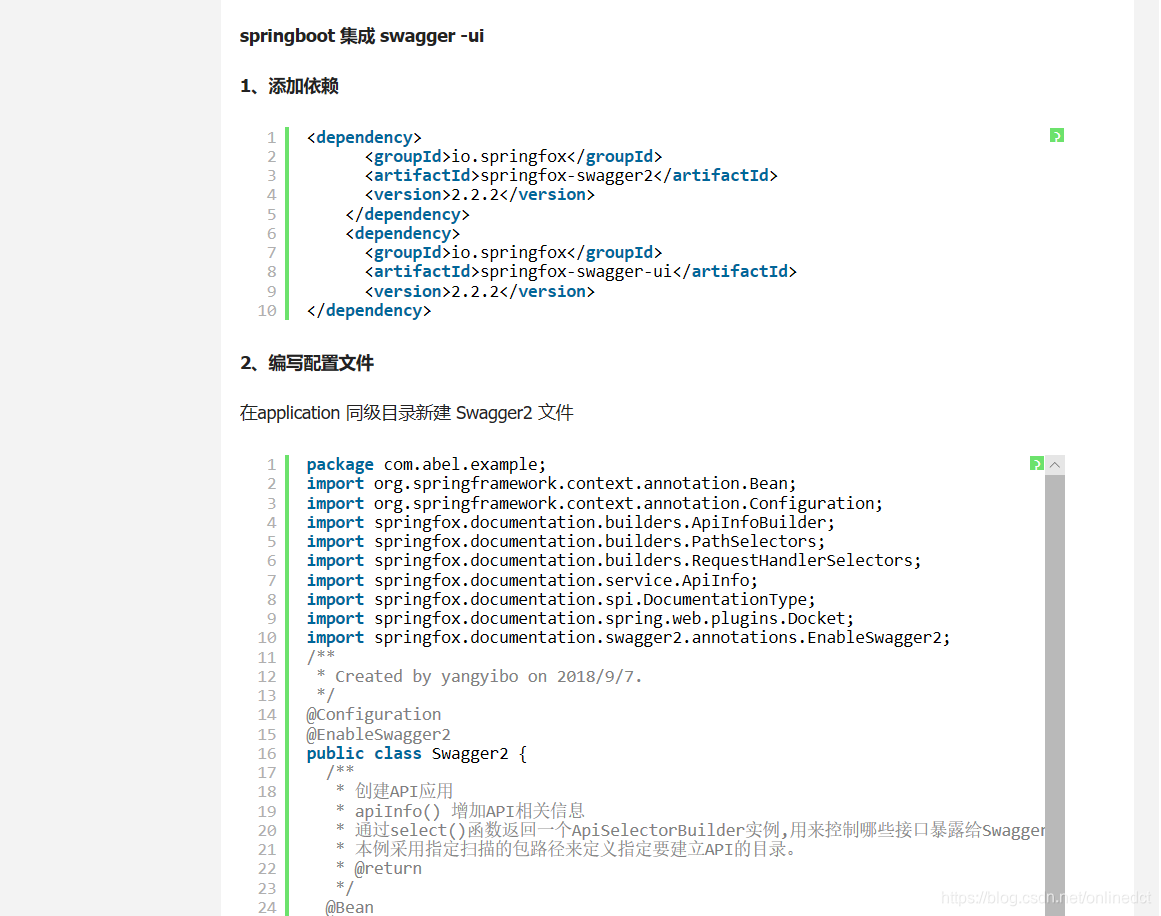Click the section heading '2、编写配置文件'

[x=307, y=364]
